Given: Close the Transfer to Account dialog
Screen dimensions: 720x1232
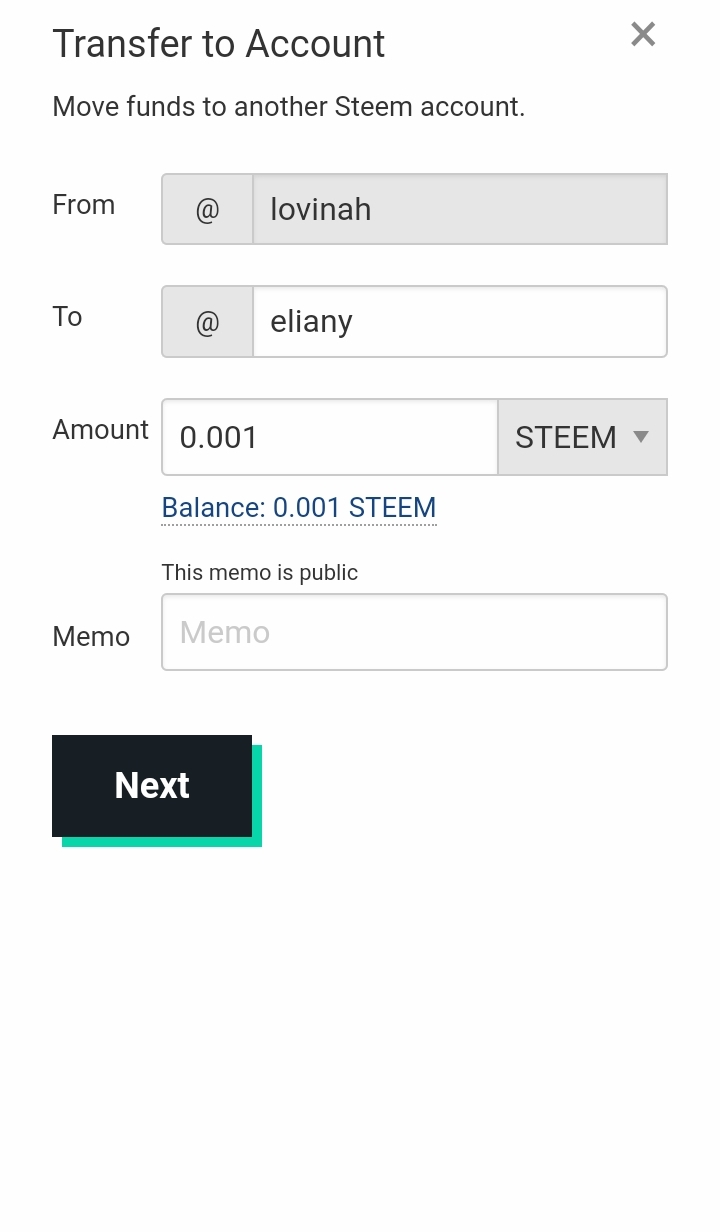Looking at the screenshot, I should pyautogui.click(x=643, y=35).
